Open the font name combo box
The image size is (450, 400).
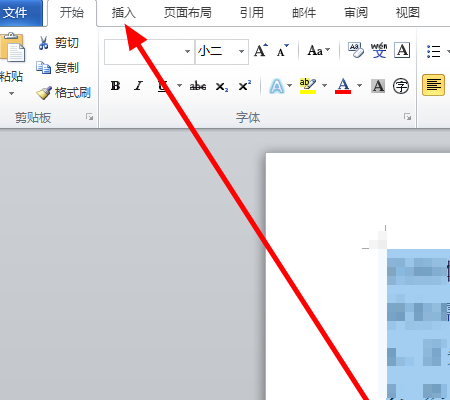click(149, 52)
